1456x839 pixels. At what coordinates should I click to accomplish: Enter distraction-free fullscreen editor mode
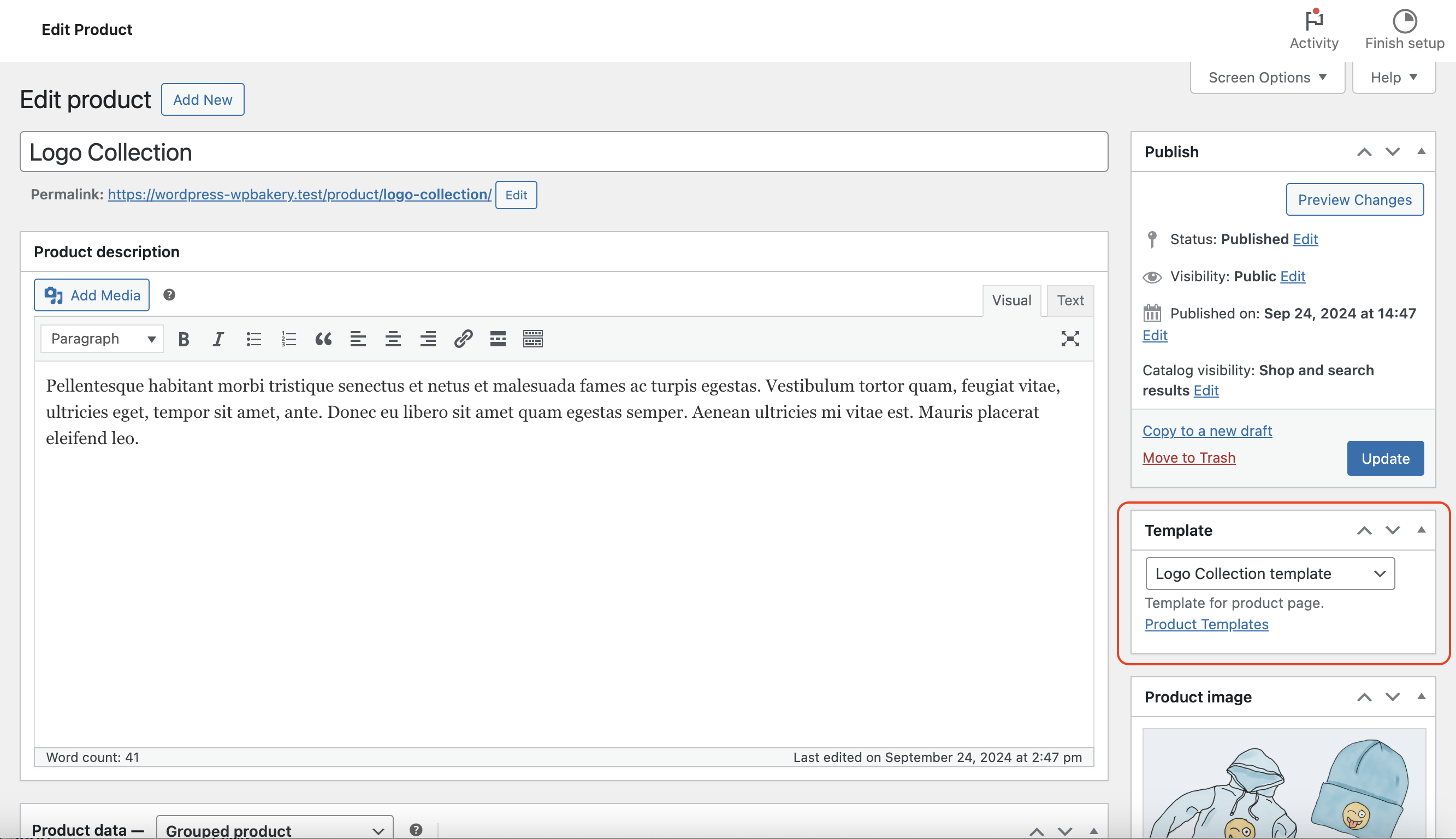[1069, 339]
